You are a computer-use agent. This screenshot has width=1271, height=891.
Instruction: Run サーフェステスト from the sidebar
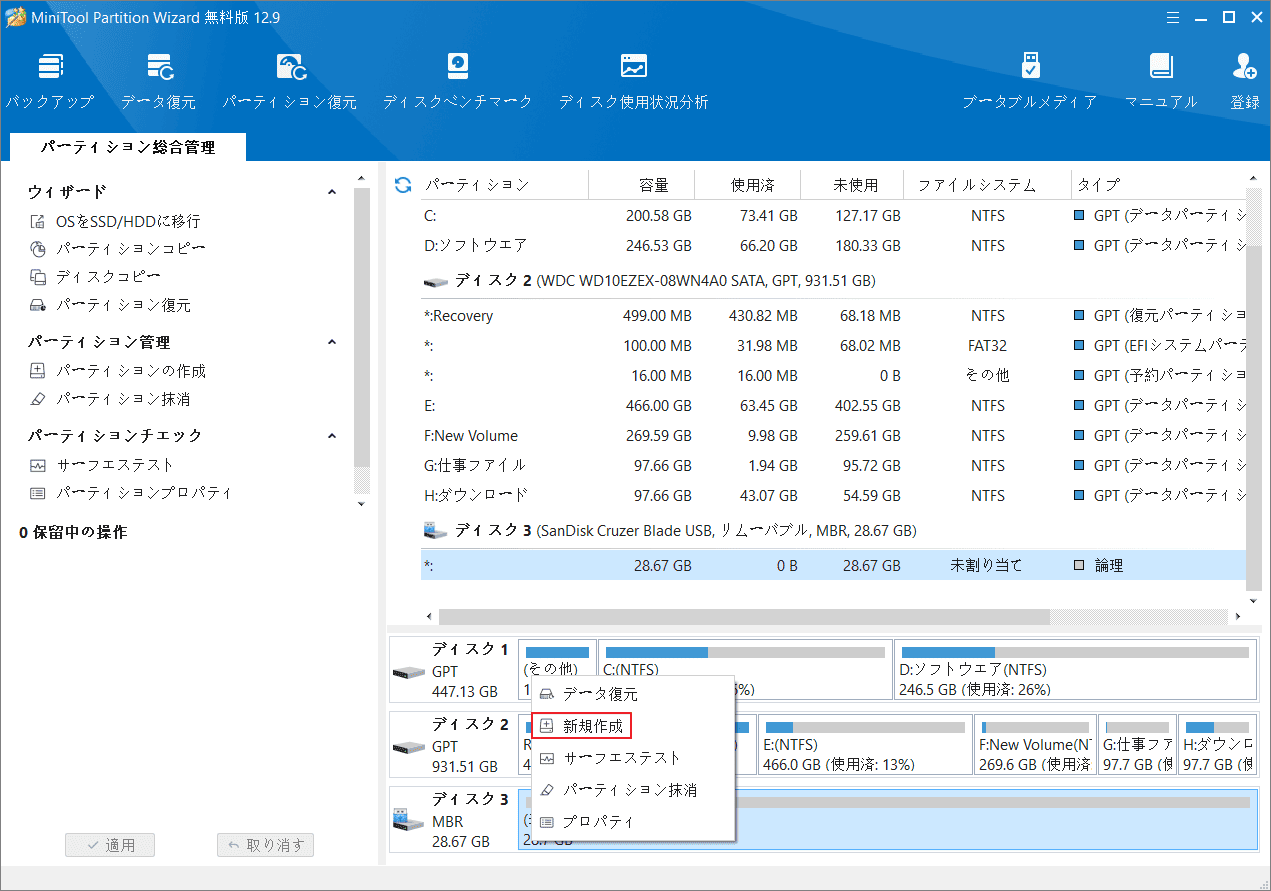[x=115, y=465]
